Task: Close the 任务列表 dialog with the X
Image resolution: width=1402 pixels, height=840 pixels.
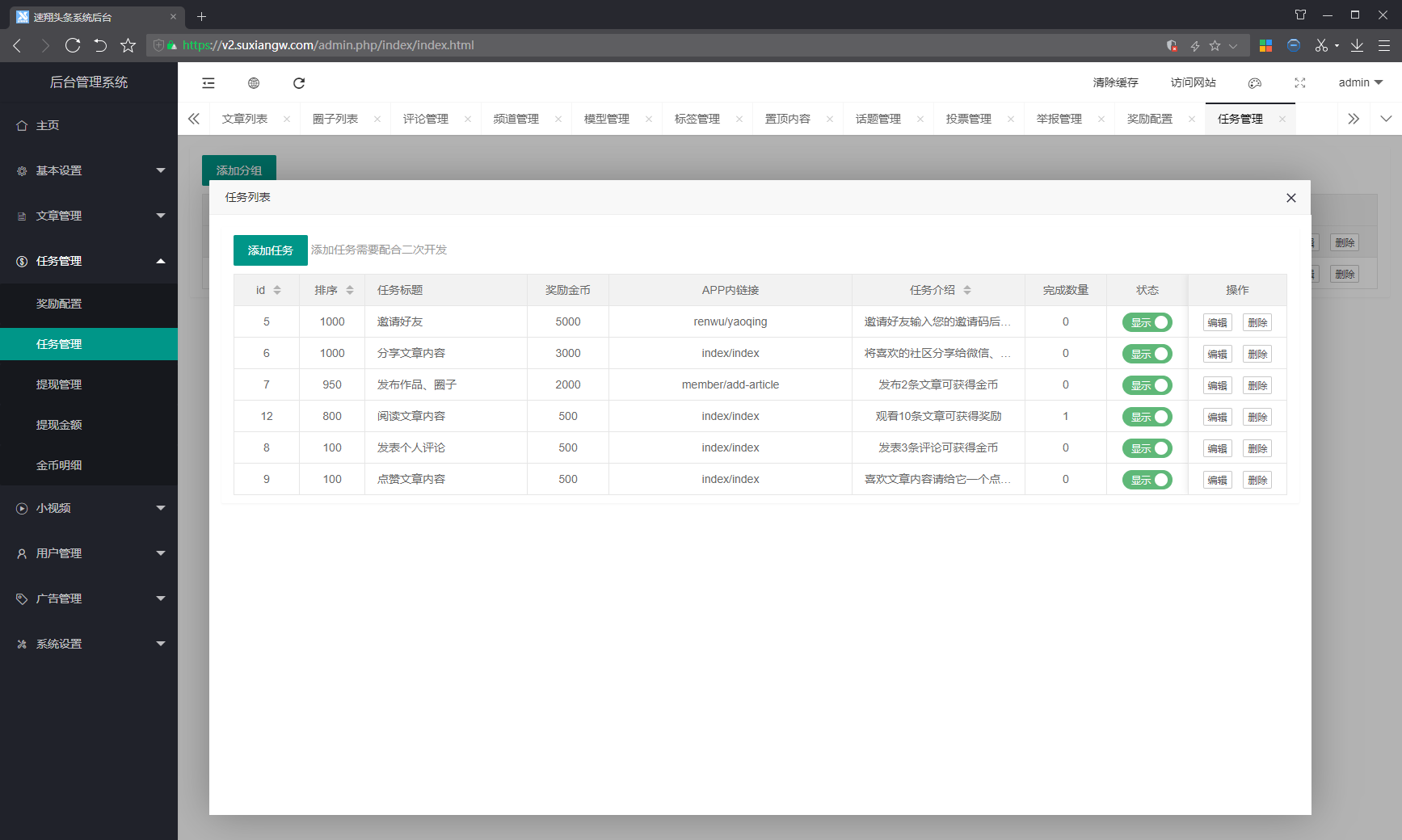Action: [1291, 198]
